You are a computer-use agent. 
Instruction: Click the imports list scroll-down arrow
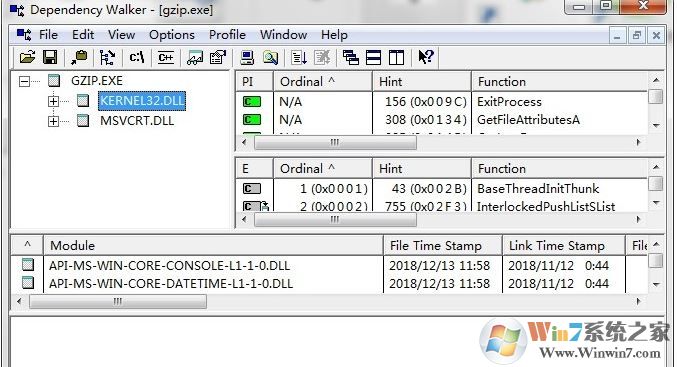[x=656, y=126]
